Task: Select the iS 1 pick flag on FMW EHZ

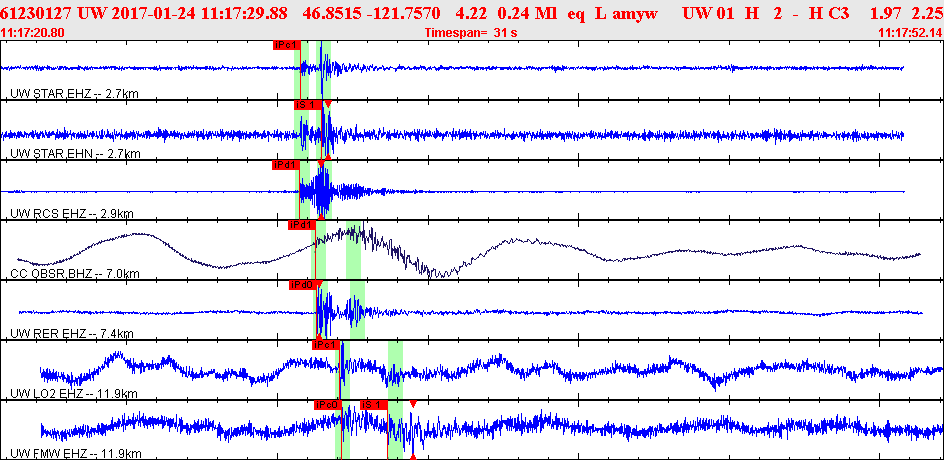Action: coord(373,405)
